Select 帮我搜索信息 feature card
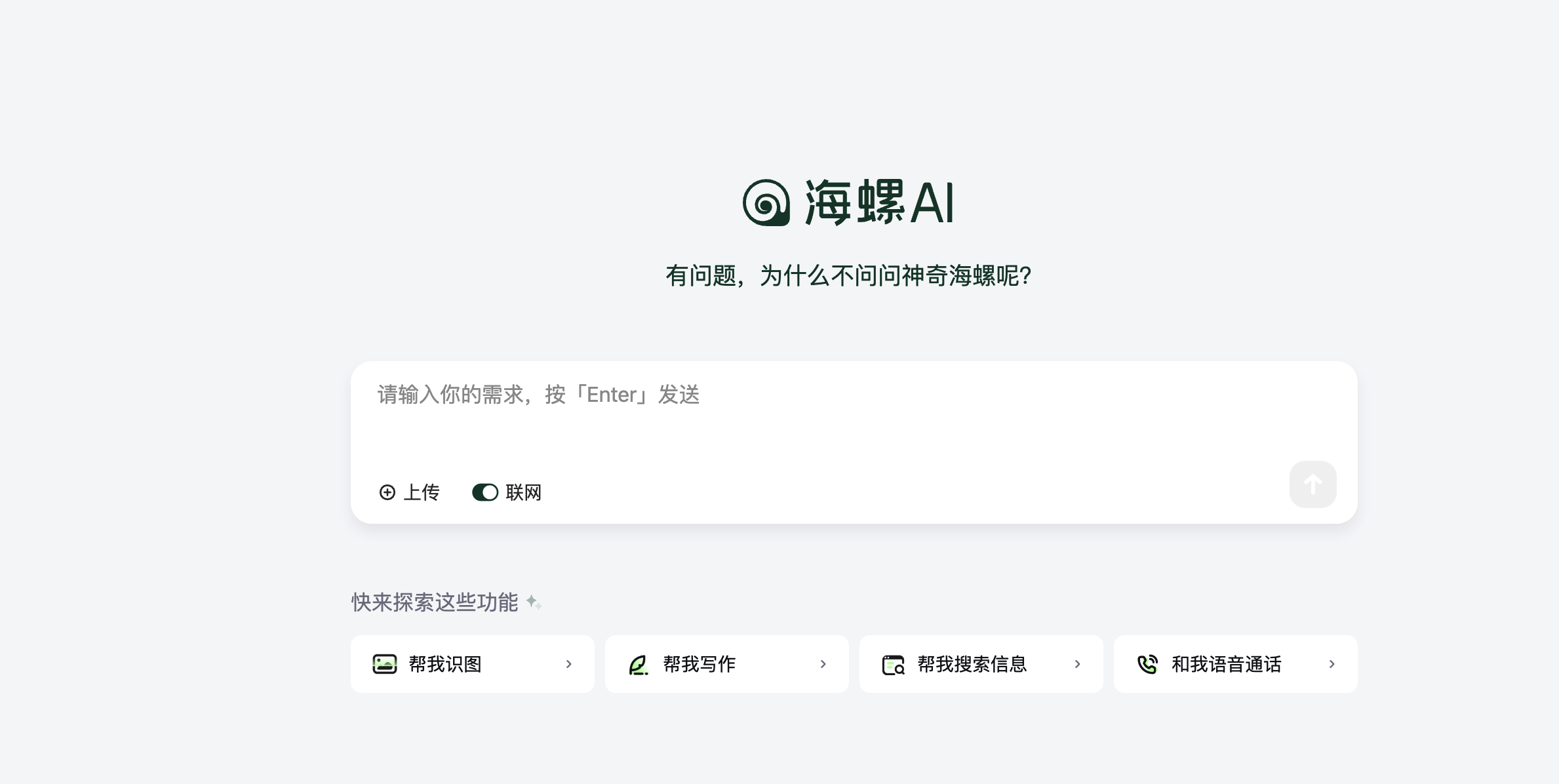Screen dimensions: 1559x784 coord(981,664)
